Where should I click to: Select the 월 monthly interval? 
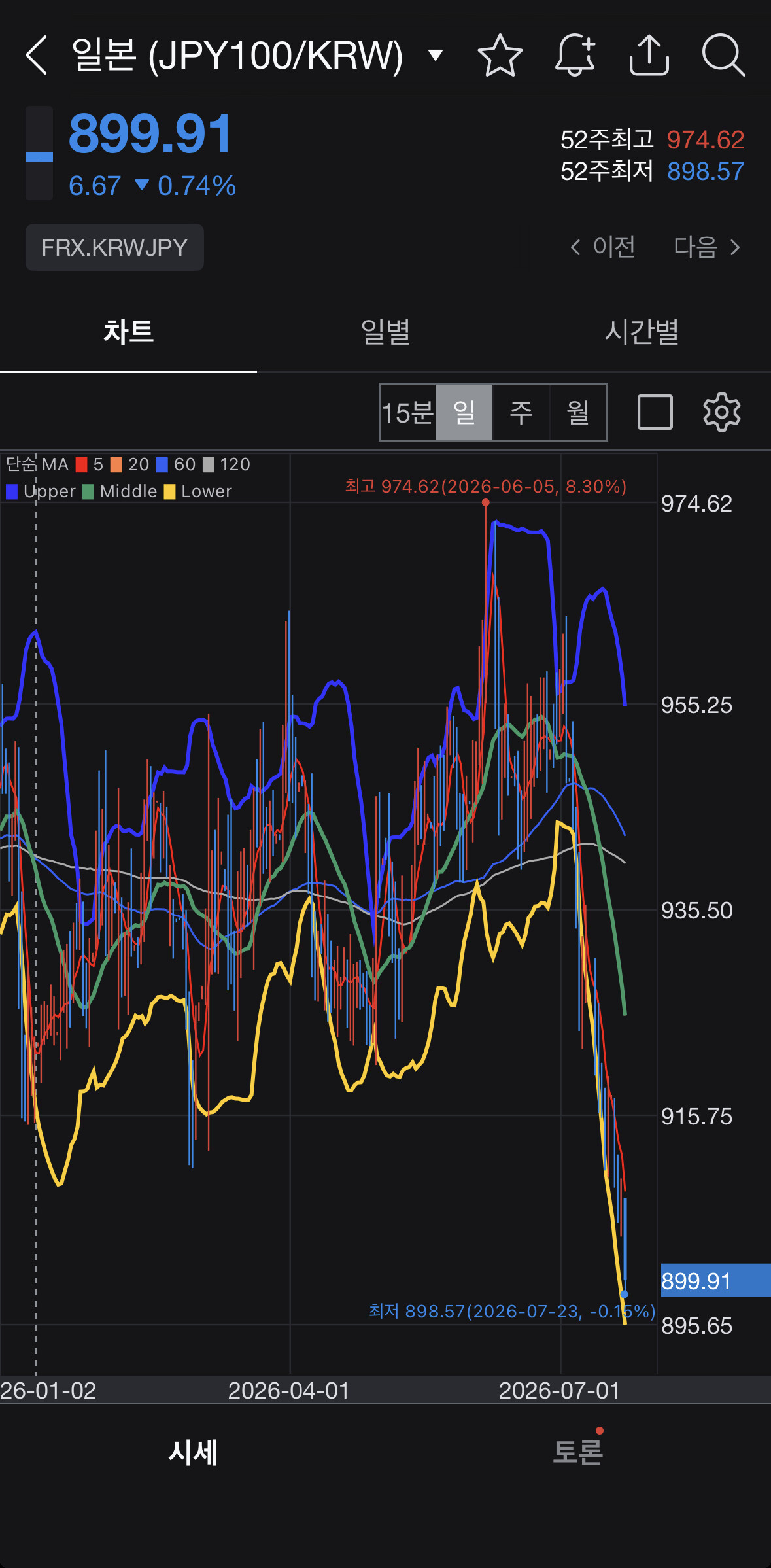[578, 412]
